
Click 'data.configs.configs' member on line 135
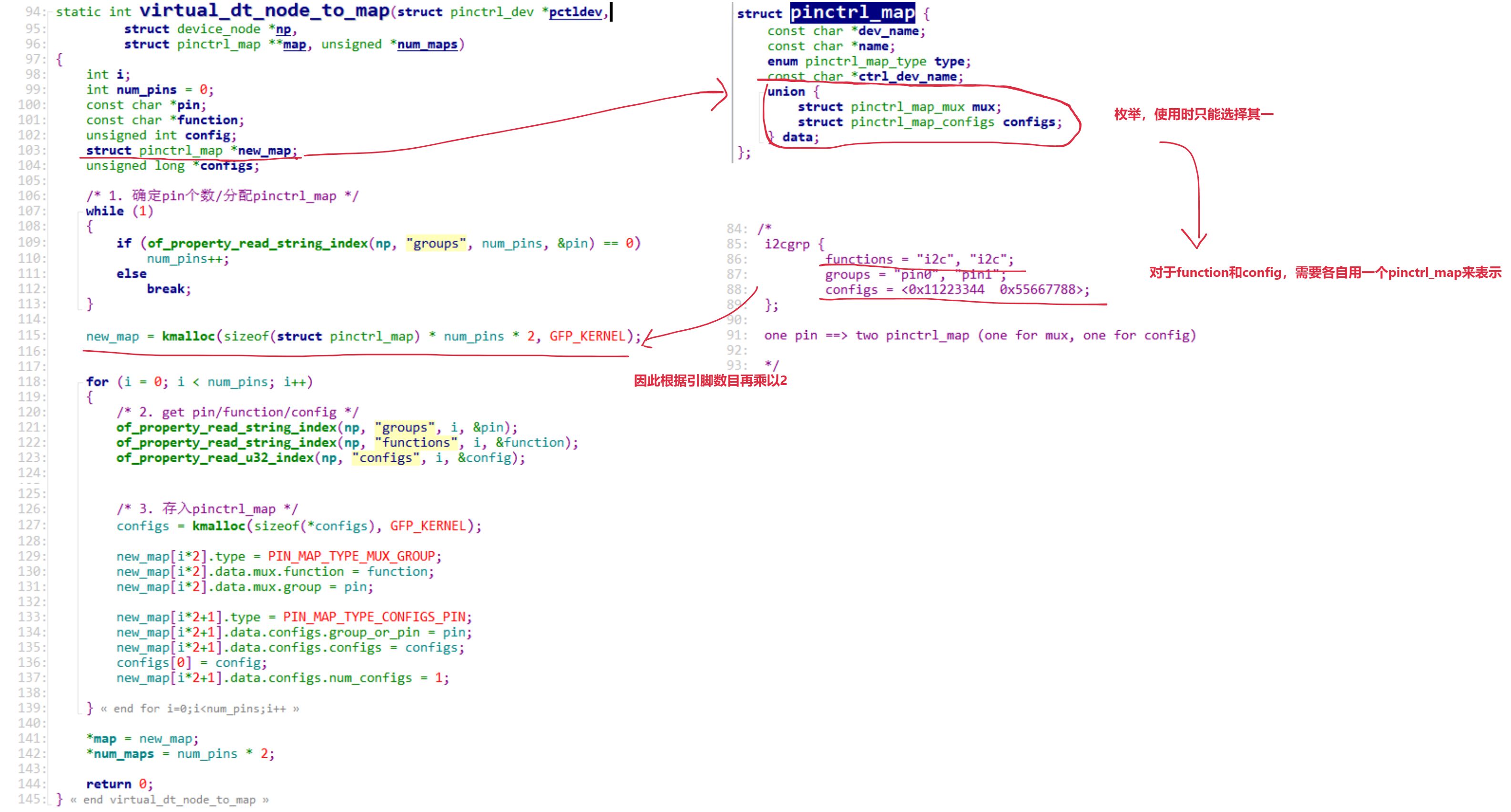(306, 647)
